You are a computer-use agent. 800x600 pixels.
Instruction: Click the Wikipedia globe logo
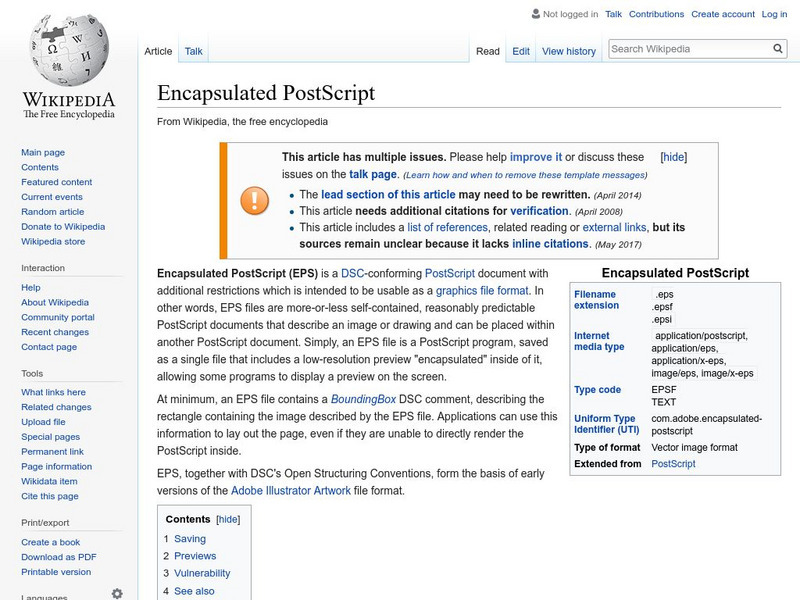[69, 50]
